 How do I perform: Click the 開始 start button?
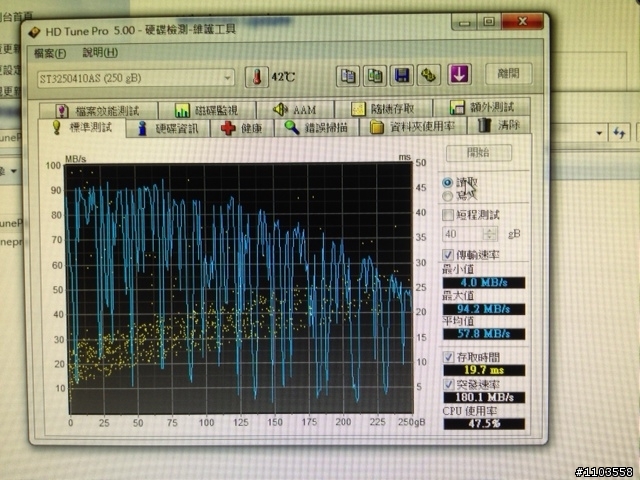479,153
